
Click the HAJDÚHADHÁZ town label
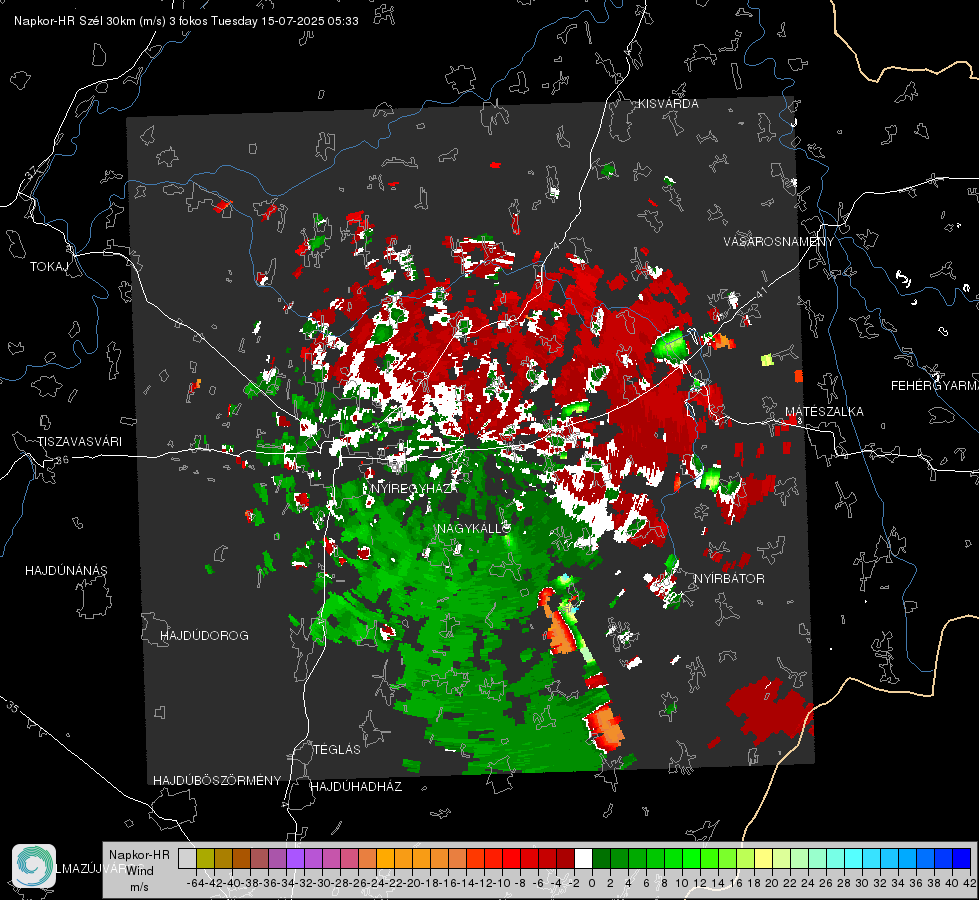tap(357, 787)
